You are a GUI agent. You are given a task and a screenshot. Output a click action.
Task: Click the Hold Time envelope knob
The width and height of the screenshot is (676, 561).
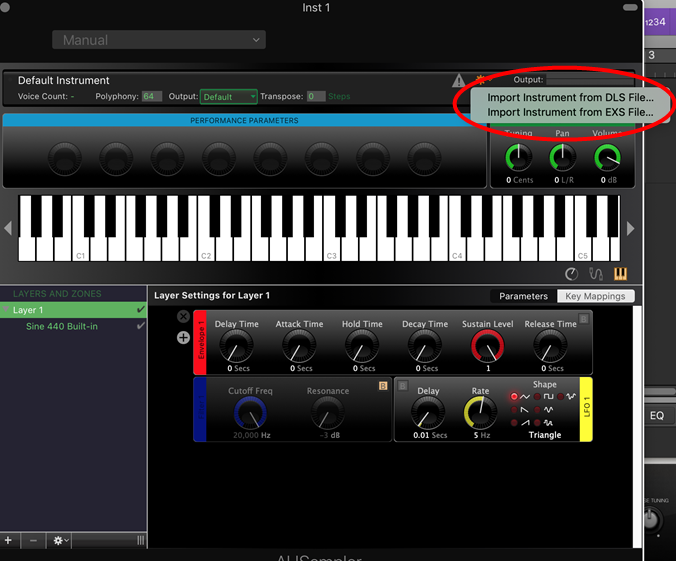click(362, 346)
